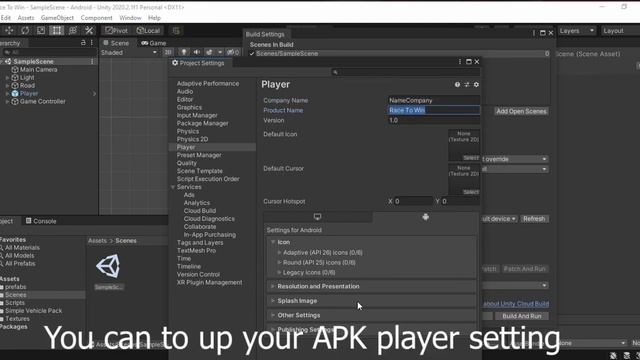Select SampleScene asset thumbnail

point(109,266)
